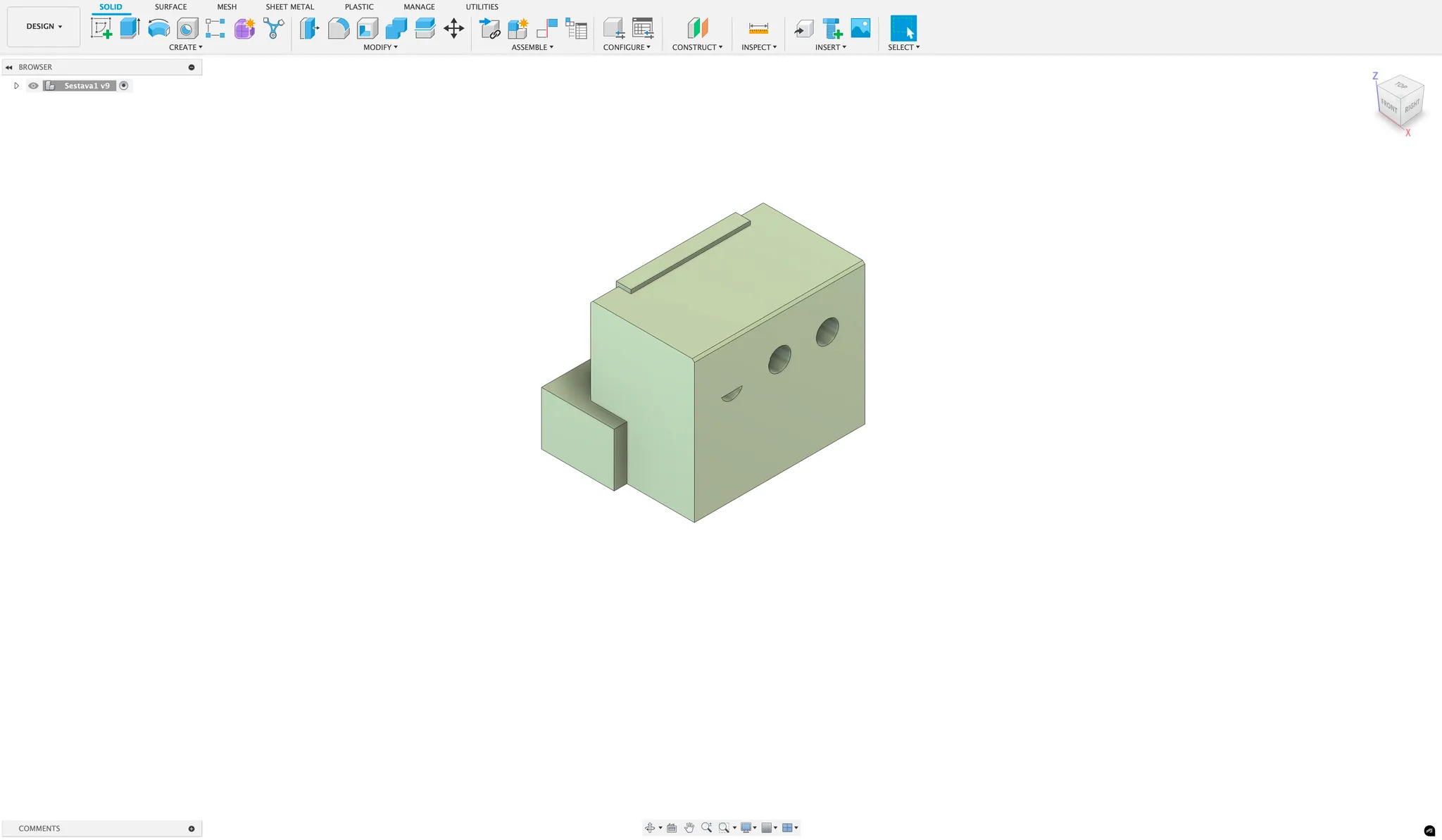Image resolution: width=1442 pixels, height=840 pixels.
Task: Select the Pan hand tool
Action: pyautogui.click(x=689, y=827)
